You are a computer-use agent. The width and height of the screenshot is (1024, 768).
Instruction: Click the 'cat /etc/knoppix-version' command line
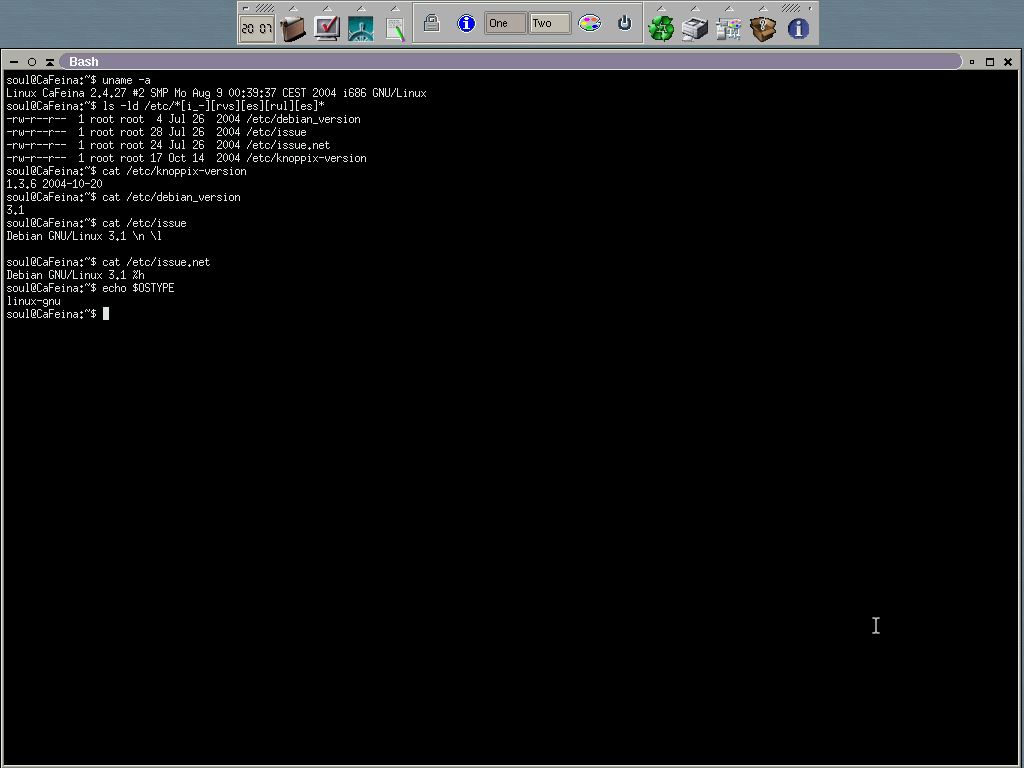[x=126, y=171]
